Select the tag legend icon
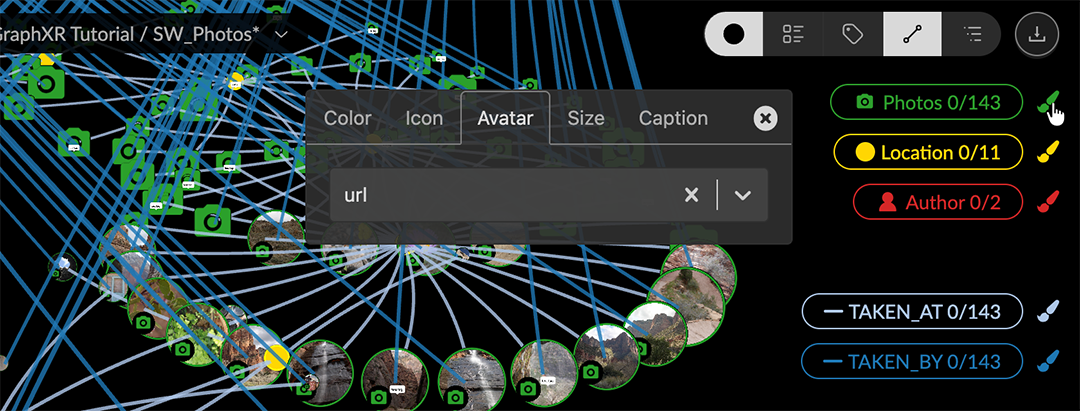Image resolution: width=1080 pixels, height=411 pixels. click(852, 34)
